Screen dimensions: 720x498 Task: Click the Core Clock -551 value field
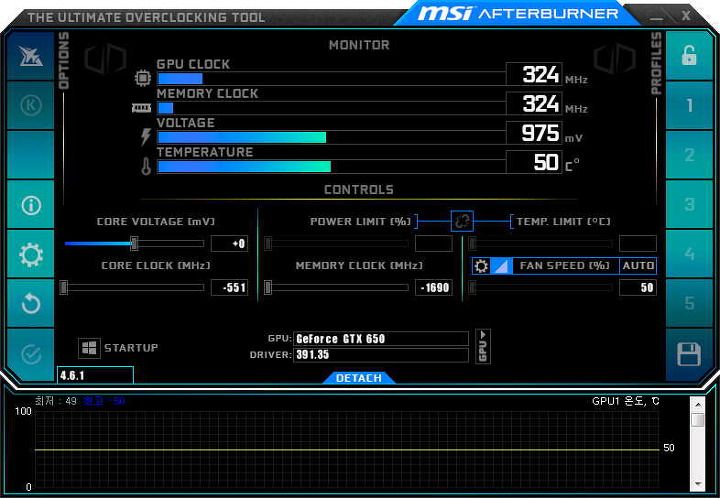point(229,288)
